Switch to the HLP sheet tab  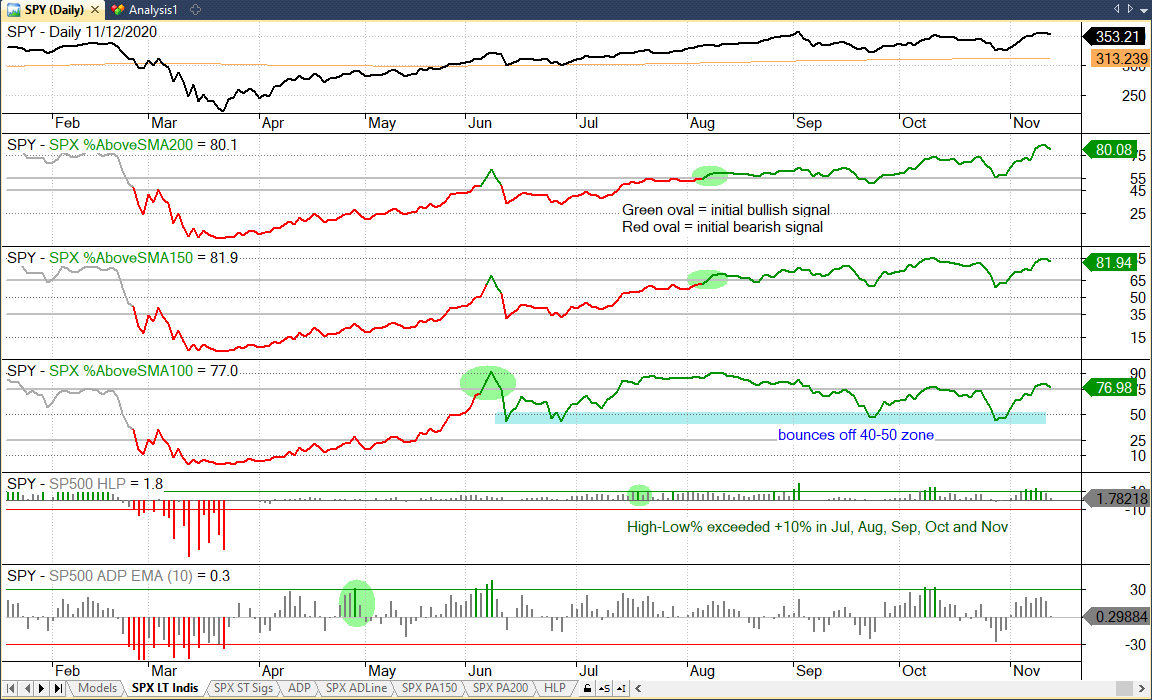point(555,688)
